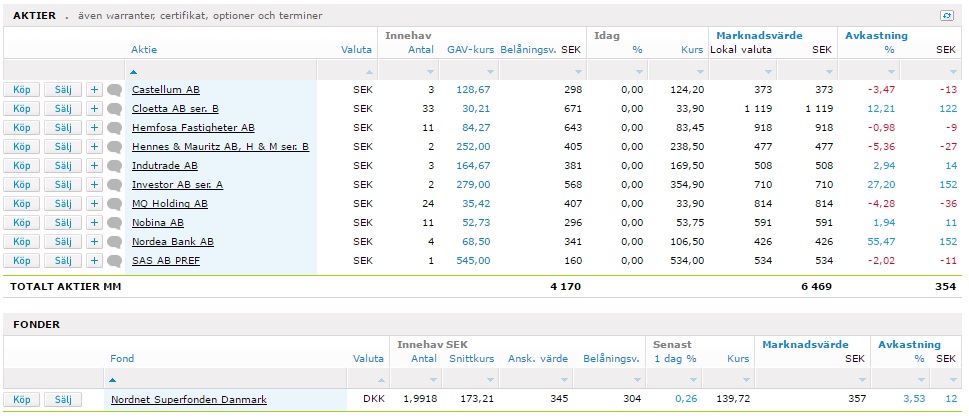Open comment bubble for Investor AB ser. A
The height and width of the screenshot is (416, 969).
pos(114,185)
